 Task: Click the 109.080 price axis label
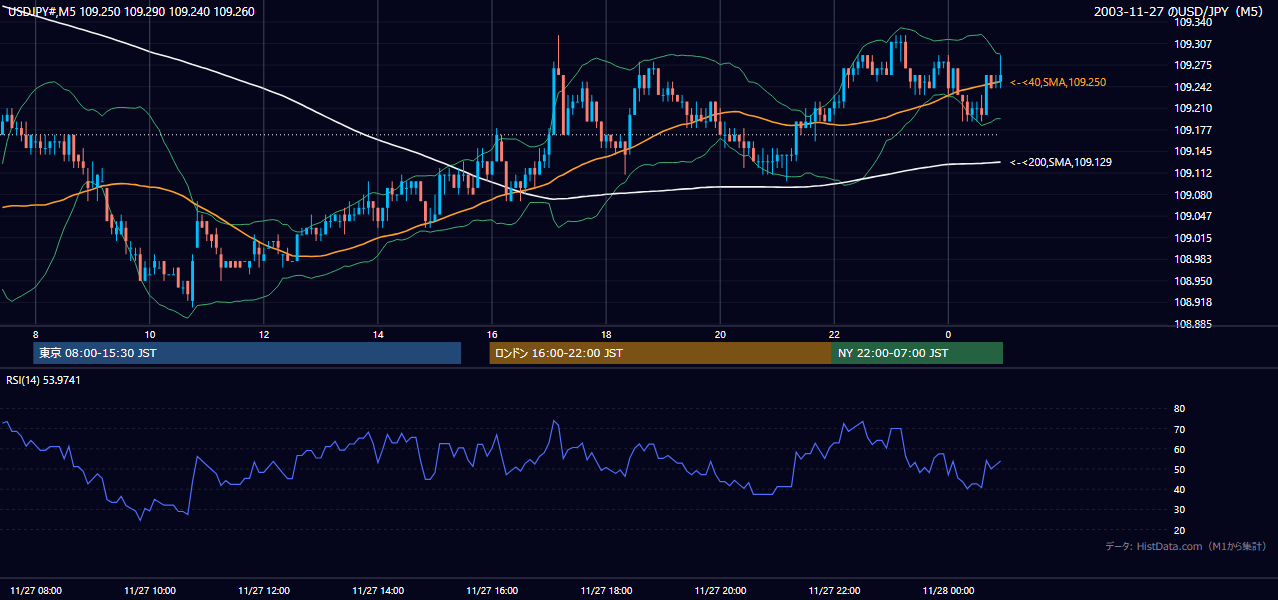point(1193,195)
